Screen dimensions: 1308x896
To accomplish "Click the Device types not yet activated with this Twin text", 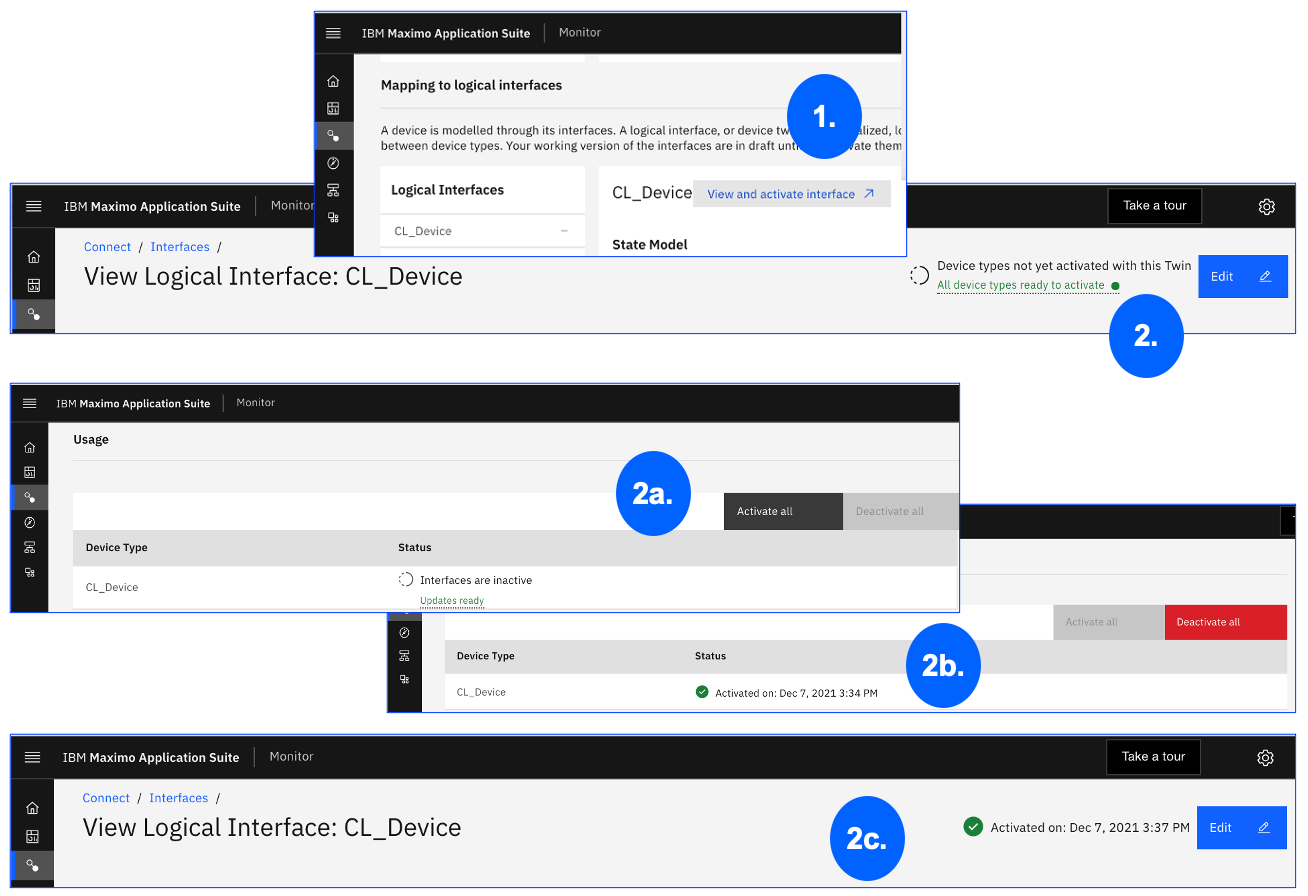I will tap(1064, 266).
